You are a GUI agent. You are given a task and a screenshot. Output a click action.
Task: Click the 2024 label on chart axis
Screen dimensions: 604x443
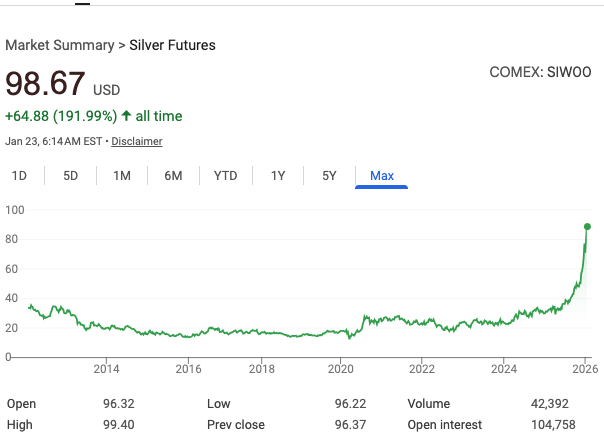point(504,369)
